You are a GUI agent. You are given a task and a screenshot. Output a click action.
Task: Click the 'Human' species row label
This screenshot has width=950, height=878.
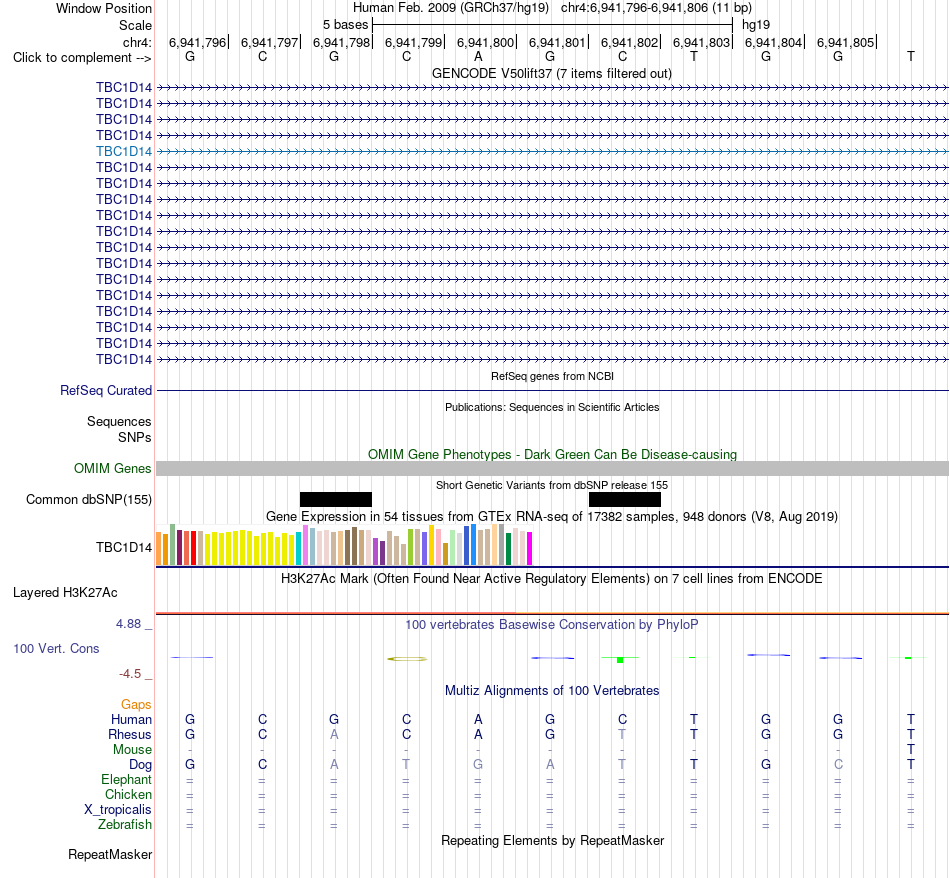131,720
